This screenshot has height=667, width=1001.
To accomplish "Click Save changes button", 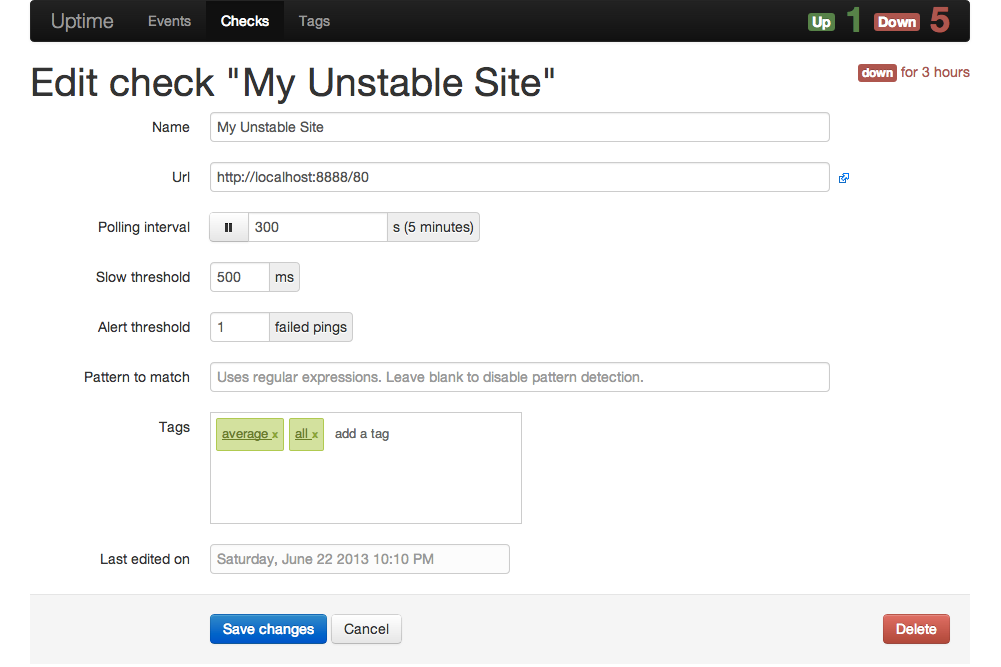I will pos(268,629).
